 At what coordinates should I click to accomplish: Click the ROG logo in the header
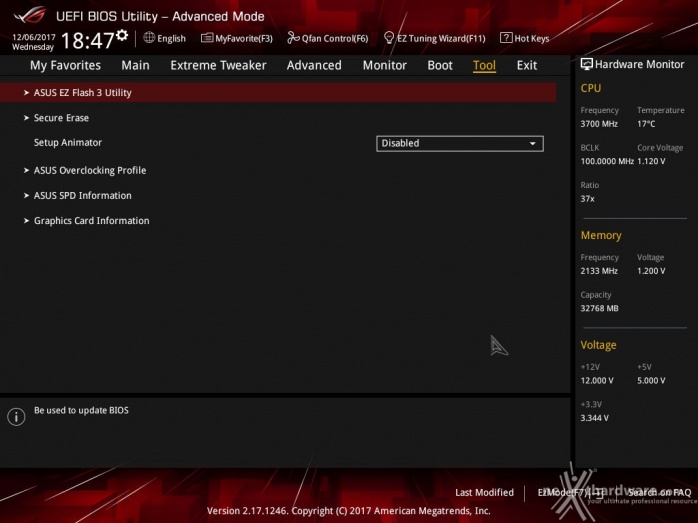[29, 16]
